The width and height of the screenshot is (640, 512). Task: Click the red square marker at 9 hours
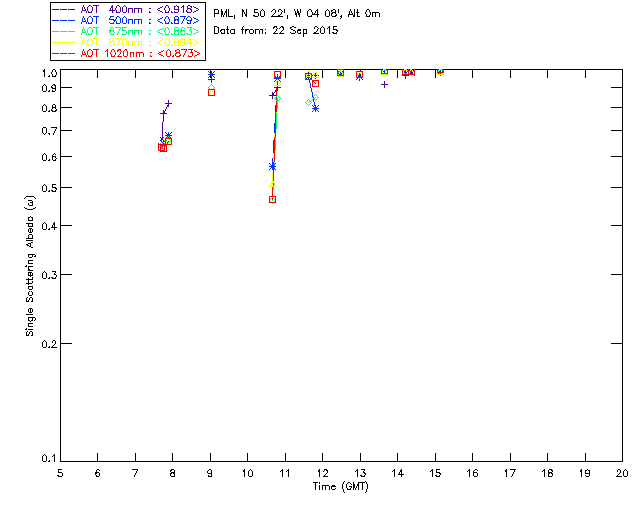point(211,93)
